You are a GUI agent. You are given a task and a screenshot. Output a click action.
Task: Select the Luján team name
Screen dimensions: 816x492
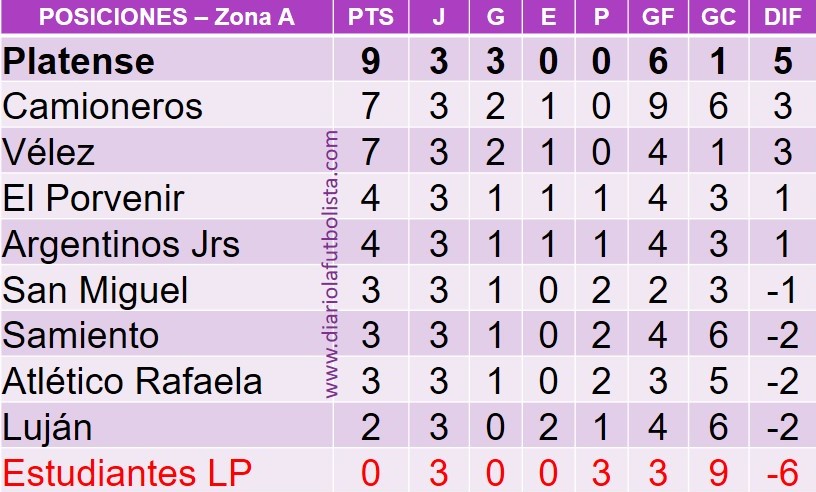click(47, 427)
